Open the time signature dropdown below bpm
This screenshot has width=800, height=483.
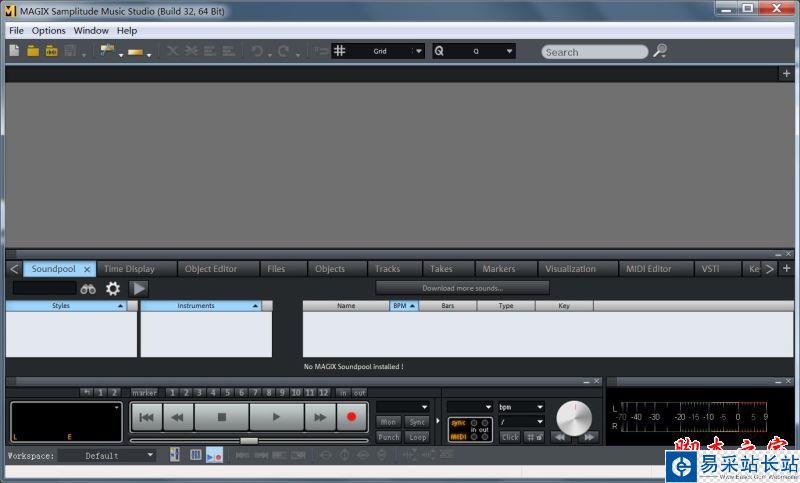click(x=521, y=422)
